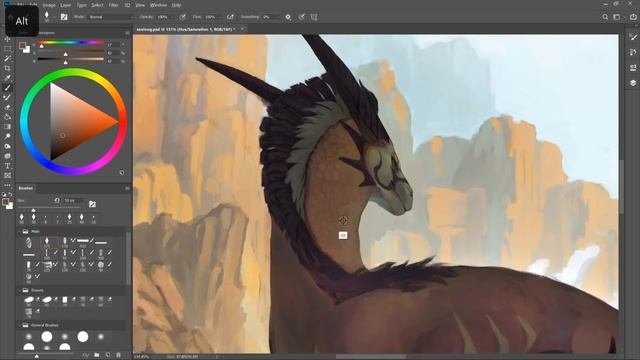Viewport: 640px width, 360px height.
Task: Click the delete brush trash icon
Action: (119, 355)
